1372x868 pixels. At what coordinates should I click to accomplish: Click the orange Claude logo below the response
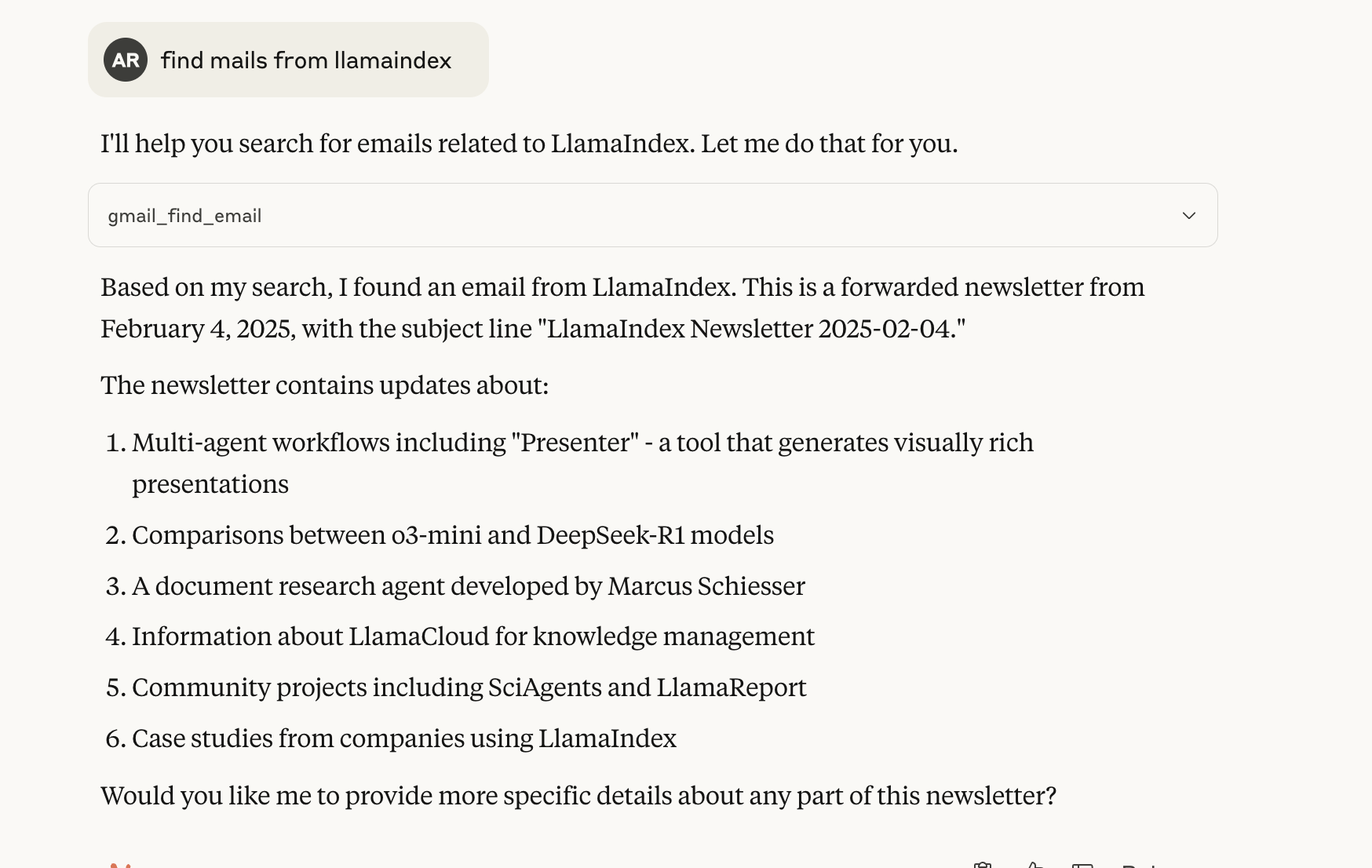point(120,865)
